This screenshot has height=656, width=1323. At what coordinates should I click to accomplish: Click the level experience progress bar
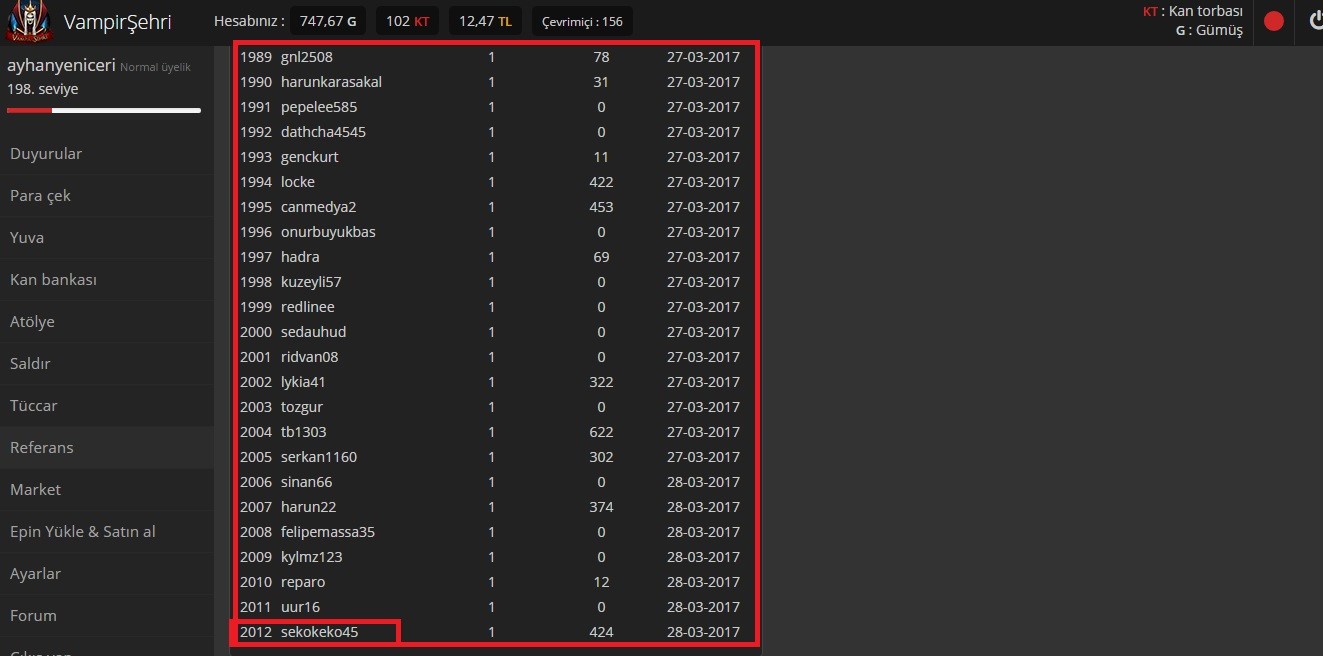pos(104,110)
